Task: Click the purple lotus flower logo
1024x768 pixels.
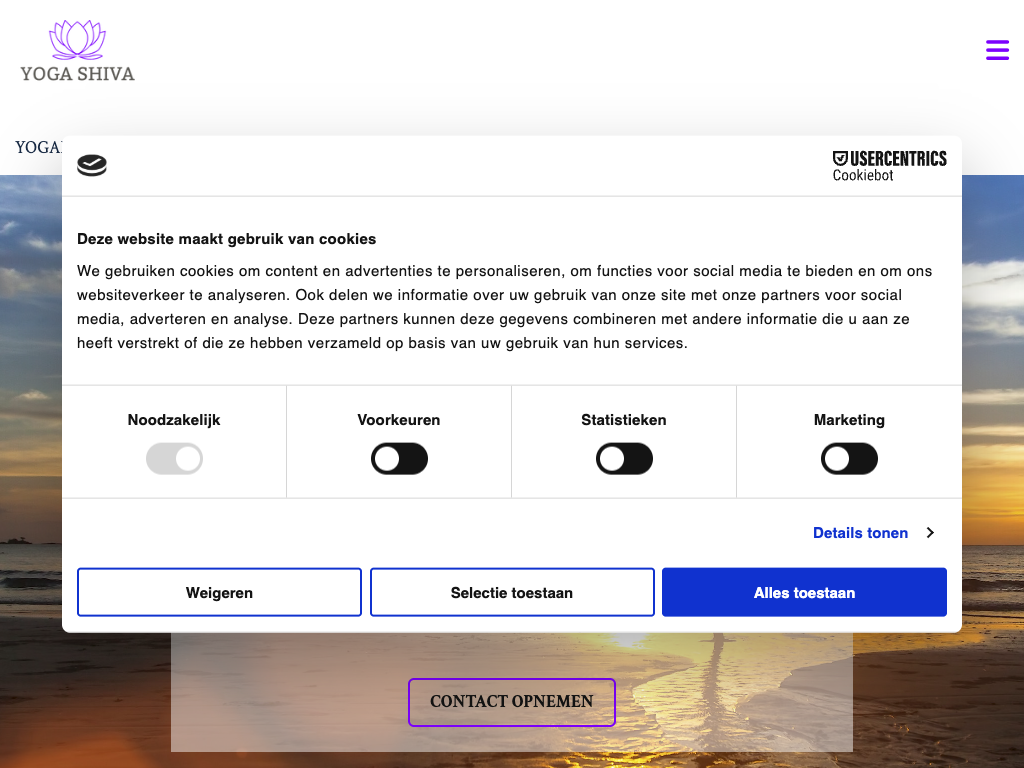Action: pos(77,40)
